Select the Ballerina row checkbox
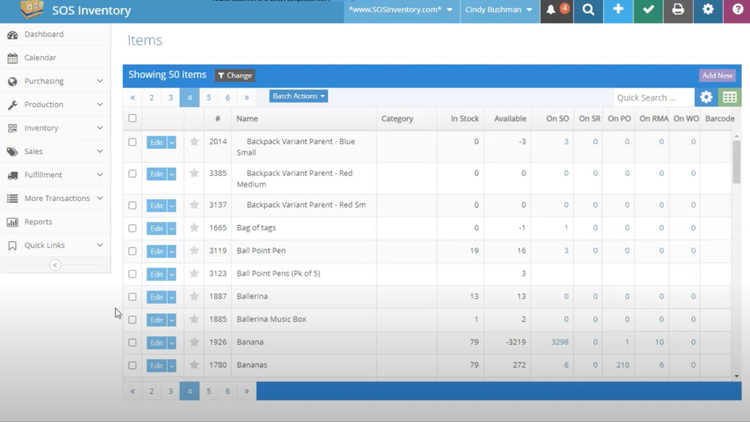 (x=132, y=296)
